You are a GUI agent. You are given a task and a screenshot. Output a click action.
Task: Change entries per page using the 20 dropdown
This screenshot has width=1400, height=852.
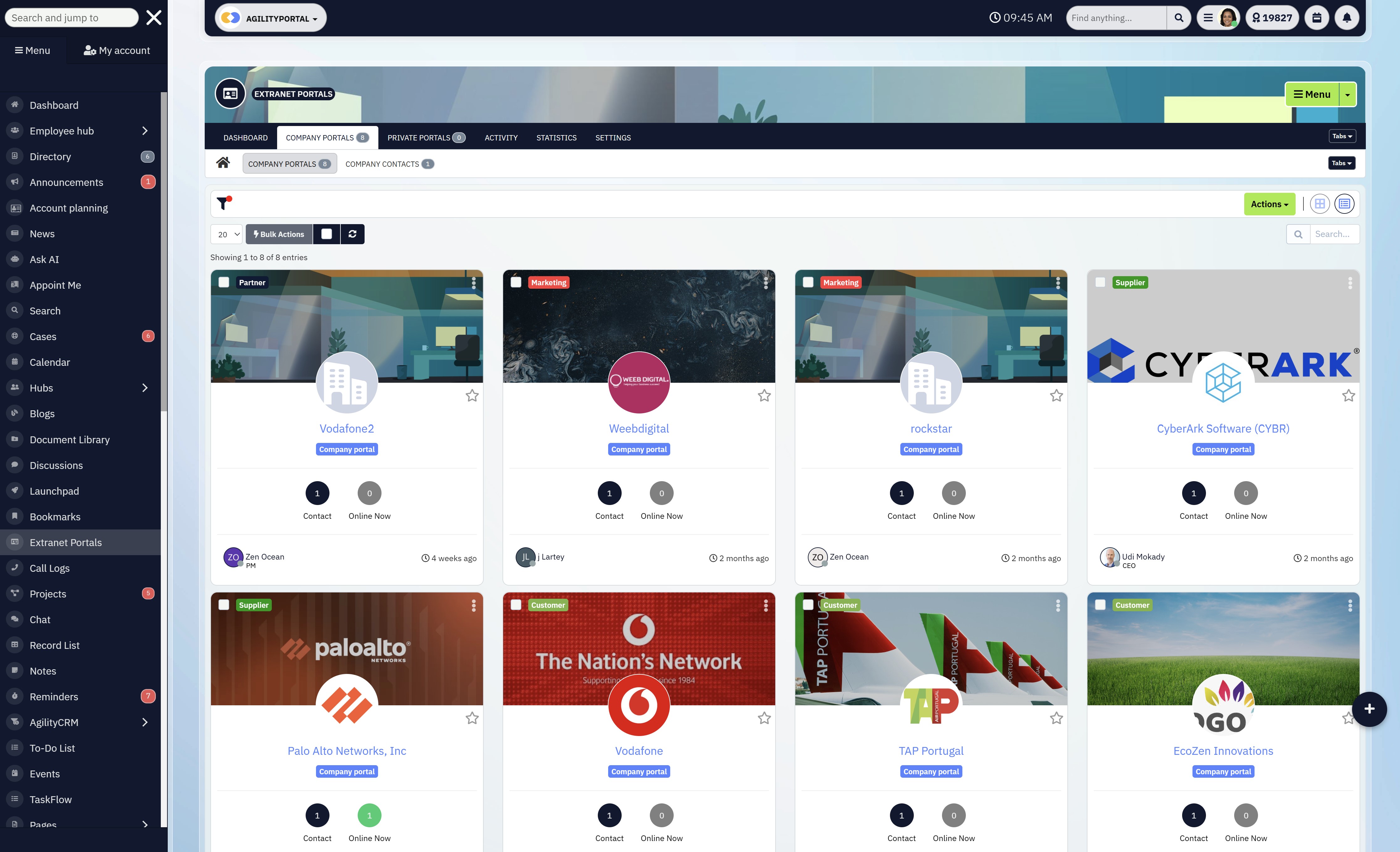pos(226,234)
